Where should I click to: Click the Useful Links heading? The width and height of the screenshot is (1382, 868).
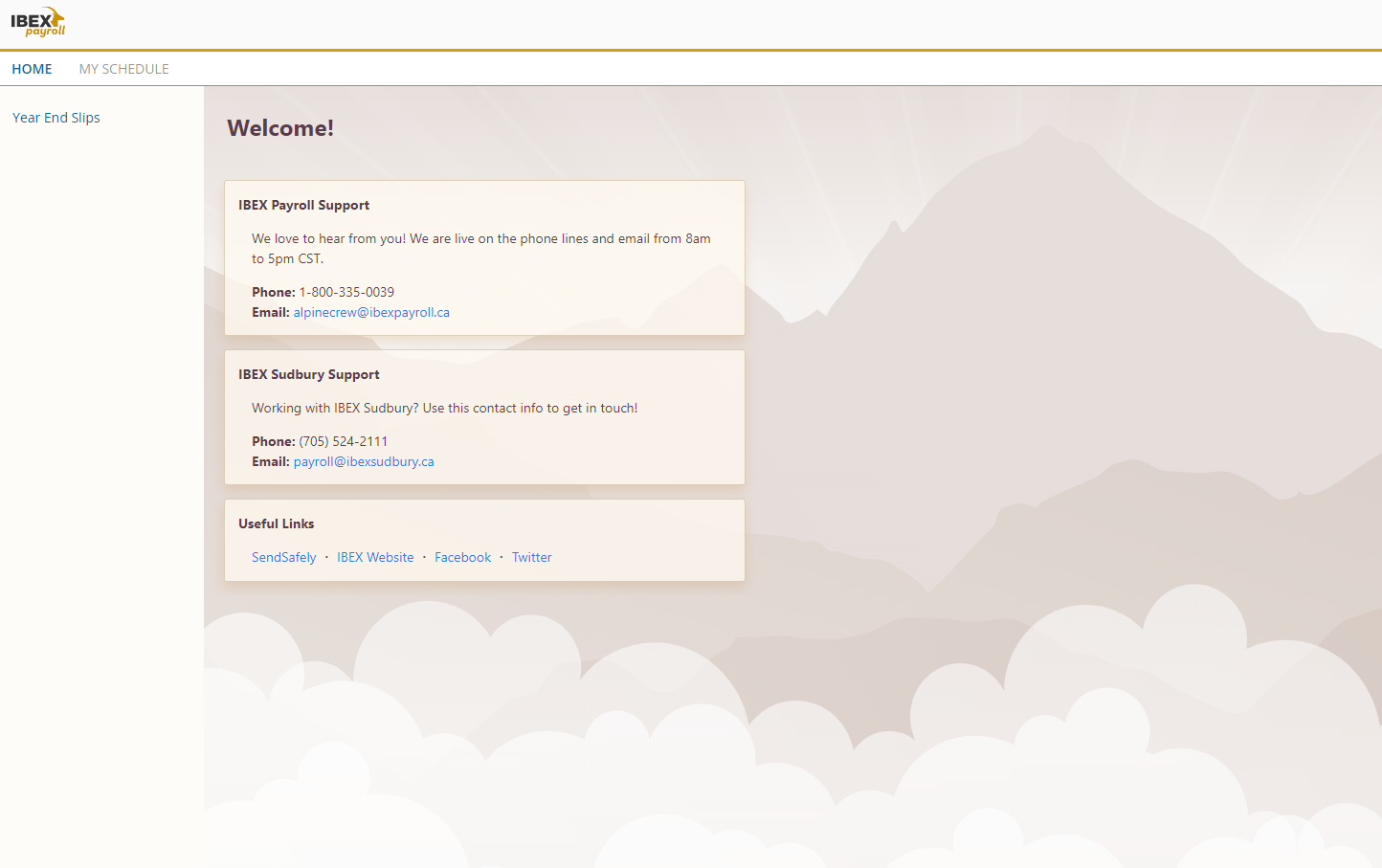276,523
